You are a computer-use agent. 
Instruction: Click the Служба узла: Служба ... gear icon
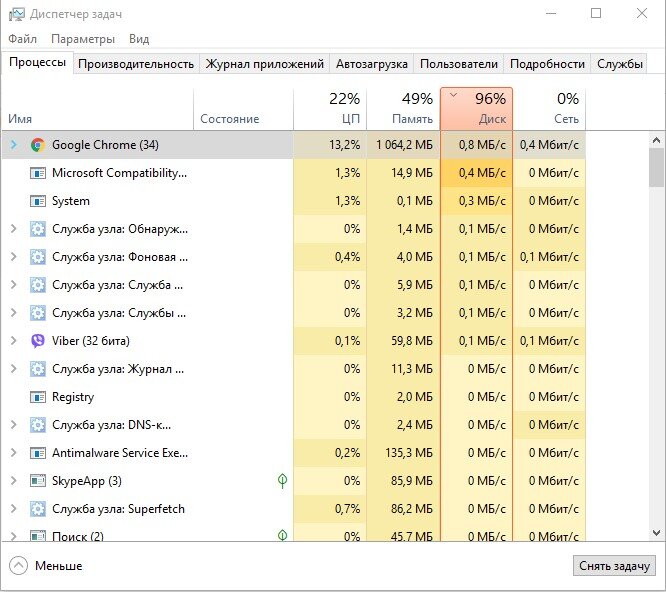(38, 285)
